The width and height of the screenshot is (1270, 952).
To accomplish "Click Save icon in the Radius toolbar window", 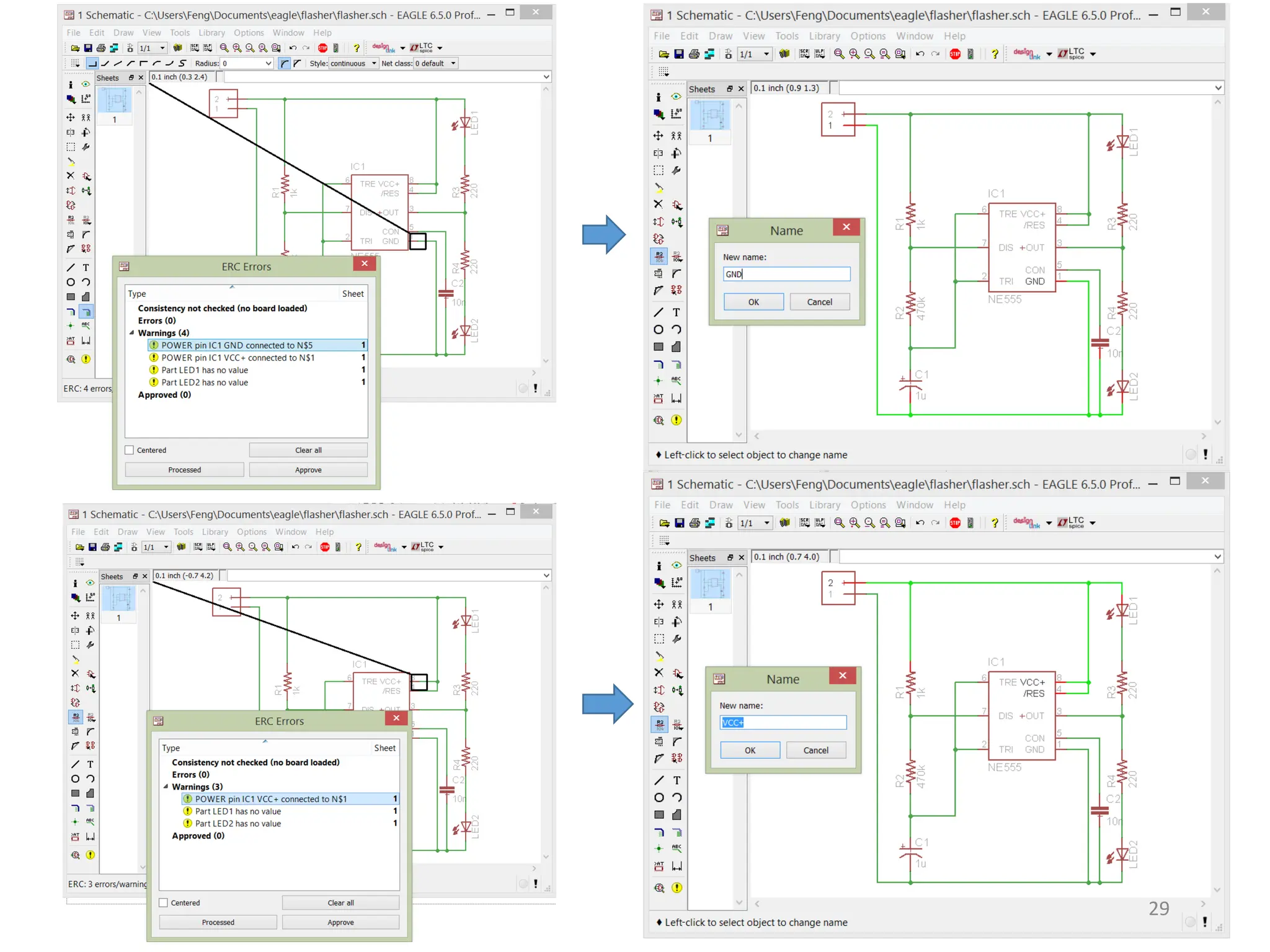I will [x=88, y=48].
